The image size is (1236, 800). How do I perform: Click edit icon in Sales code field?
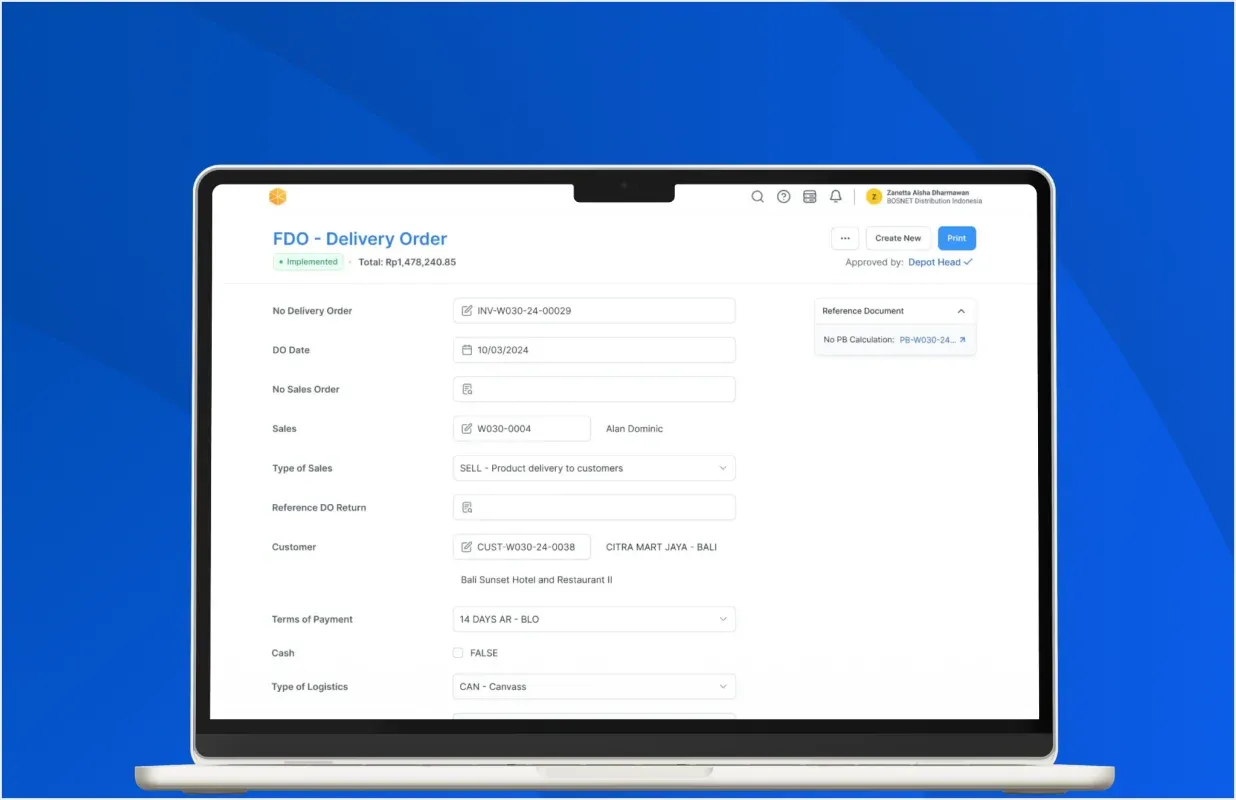click(467, 429)
